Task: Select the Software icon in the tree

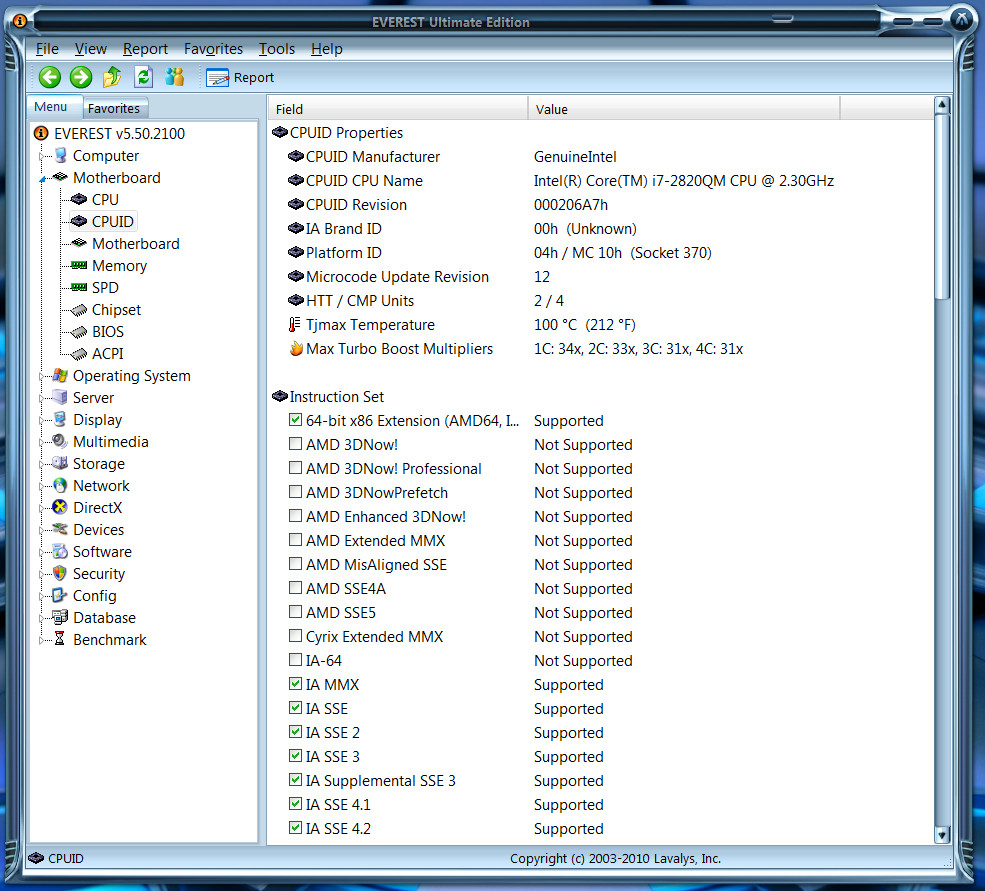Action: [60, 551]
